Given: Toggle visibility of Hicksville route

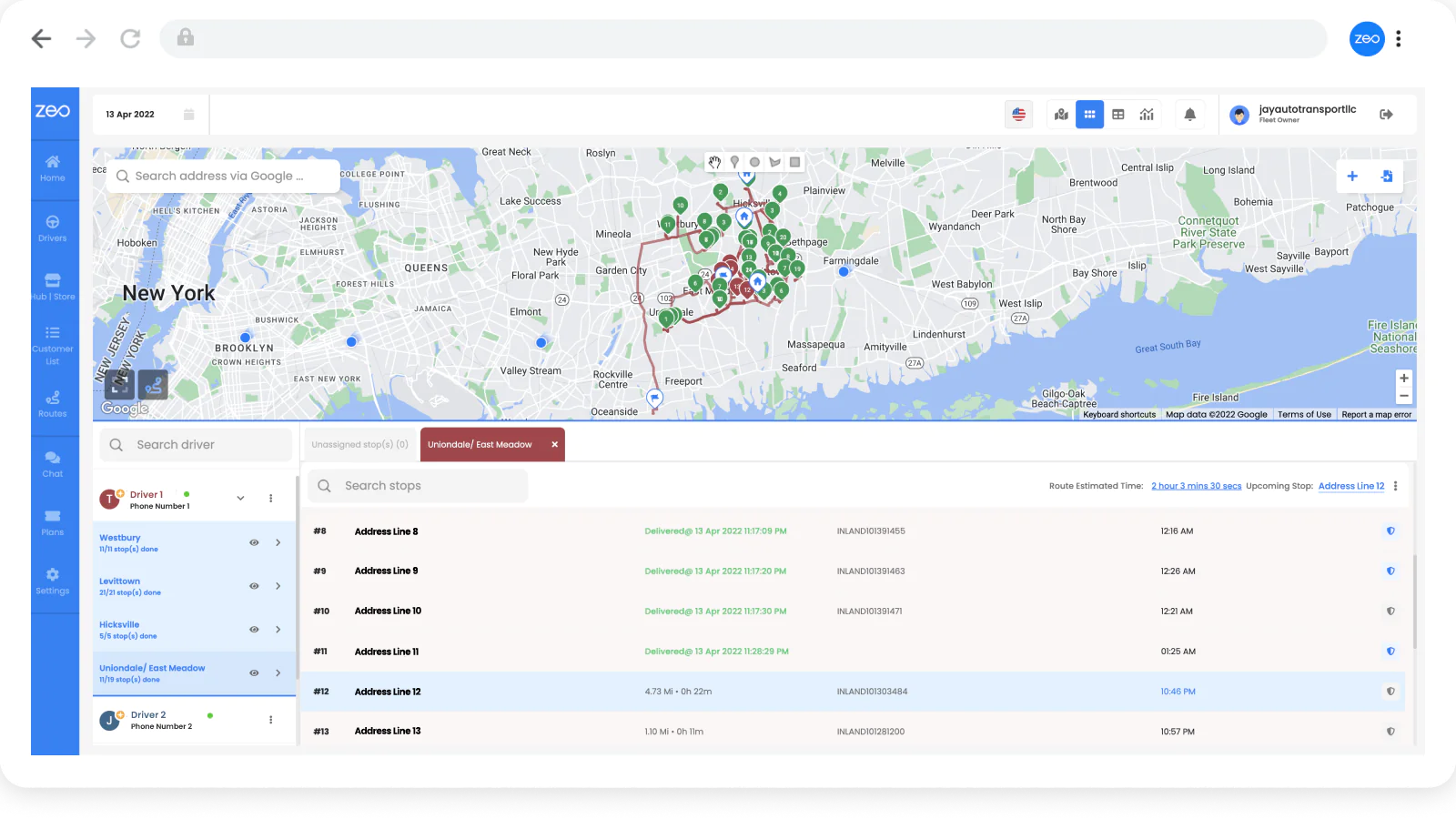Looking at the screenshot, I should coord(254,630).
